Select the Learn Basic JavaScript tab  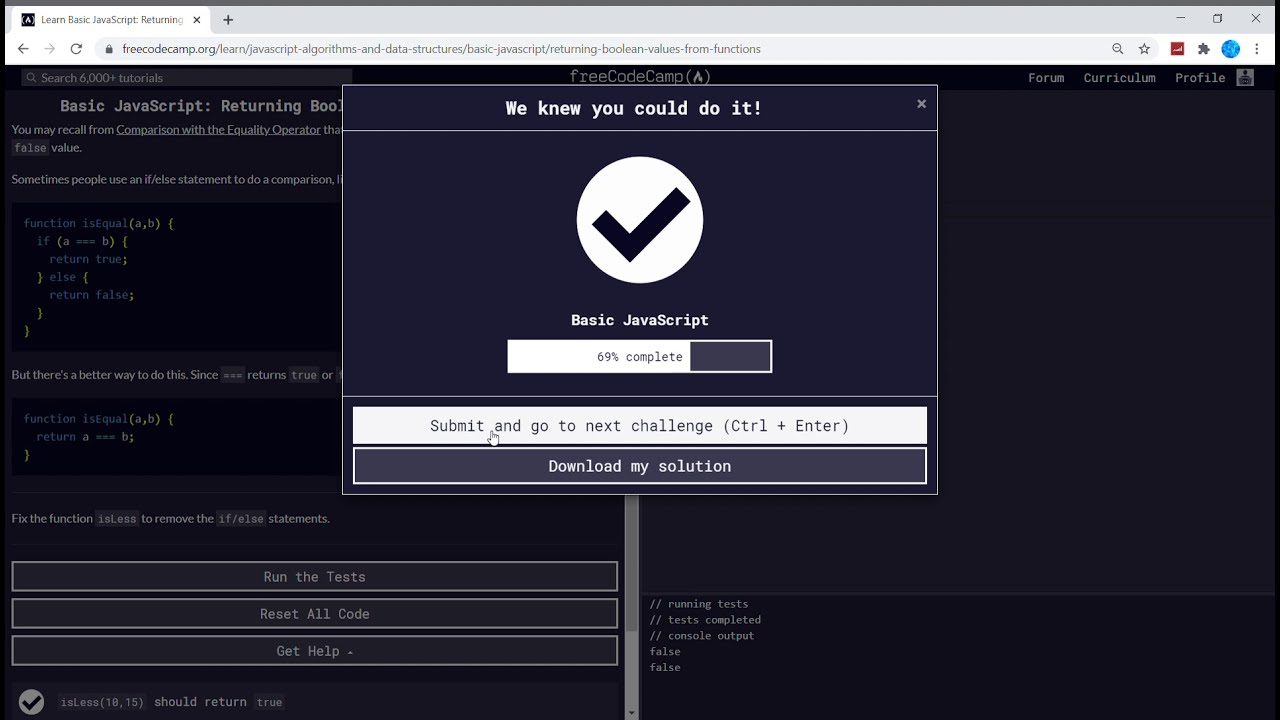[x=112, y=19]
